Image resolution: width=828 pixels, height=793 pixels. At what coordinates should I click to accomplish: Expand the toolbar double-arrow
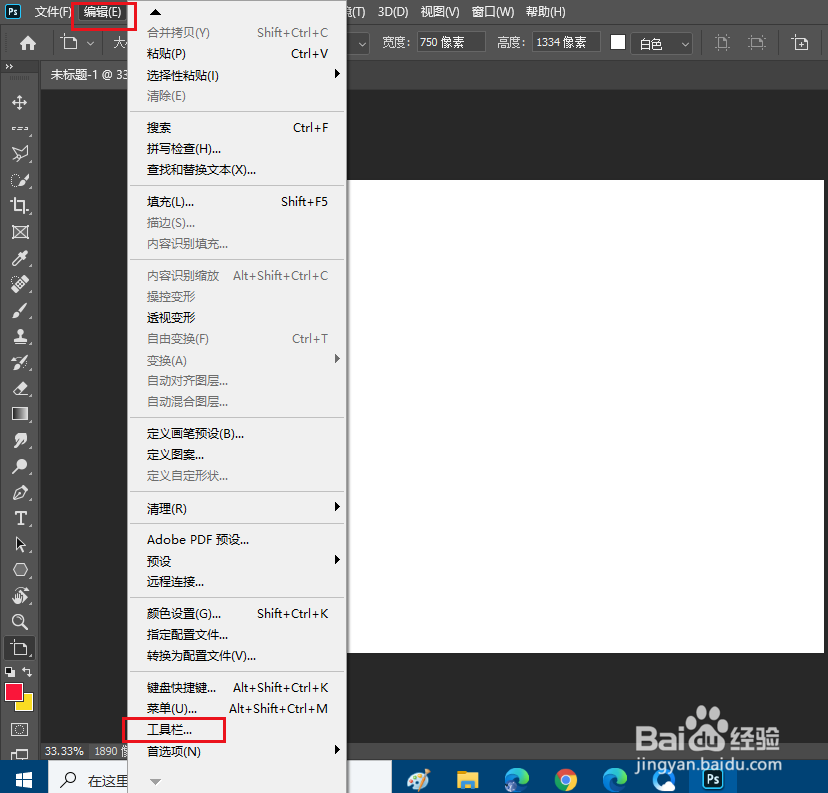pos(9,67)
